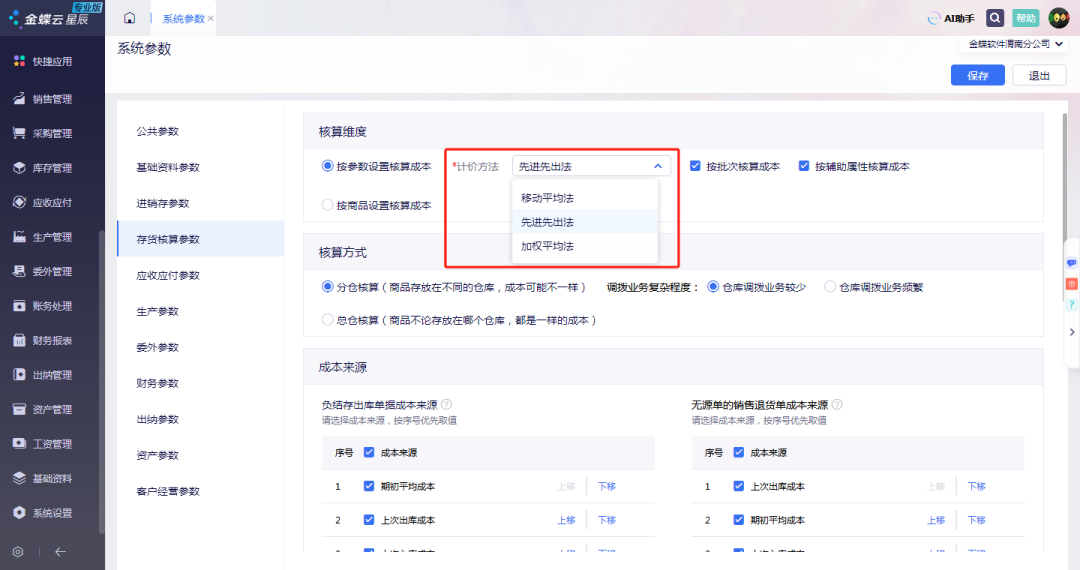Click the 保存 button

[x=977, y=76]
